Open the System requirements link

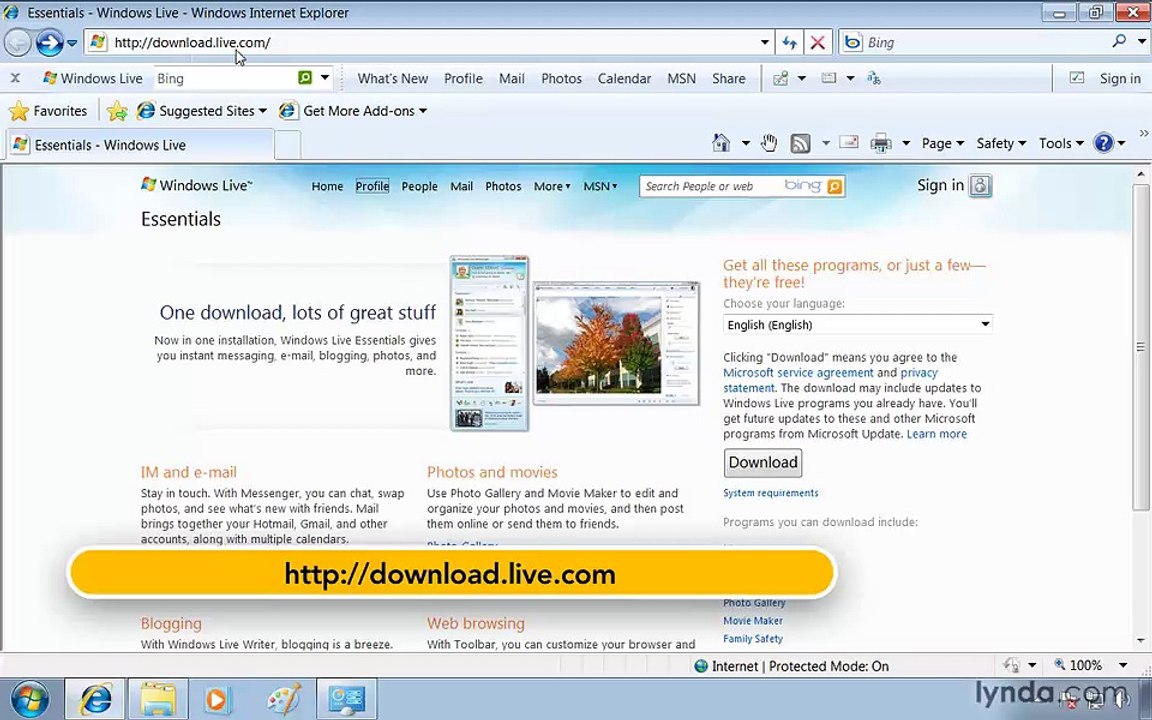(x=770, y=493)
